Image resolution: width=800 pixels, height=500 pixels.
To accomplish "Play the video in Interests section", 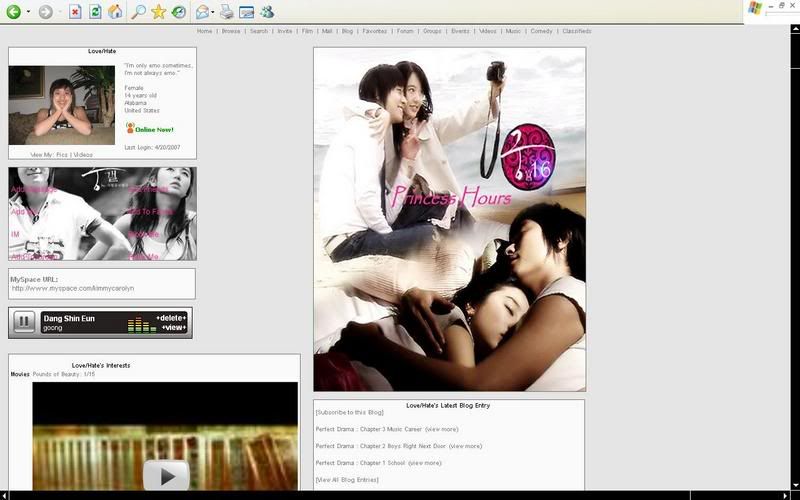I will pyautogui.click(x=166, y=474).
